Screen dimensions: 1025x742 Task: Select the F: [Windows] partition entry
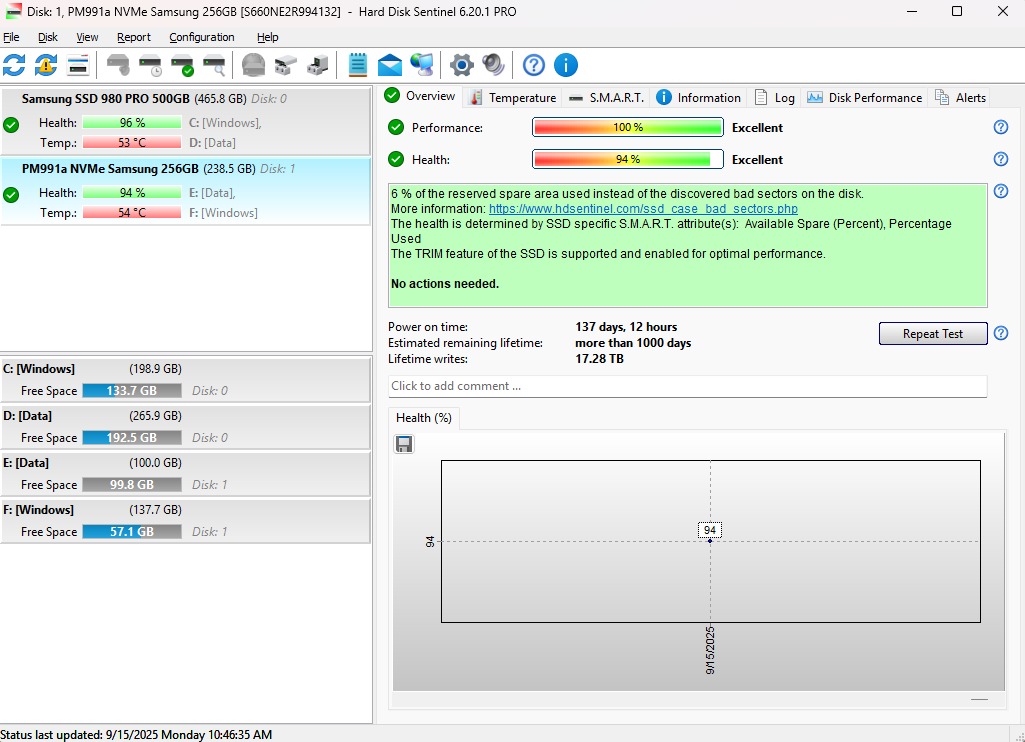tap(186, 520)
